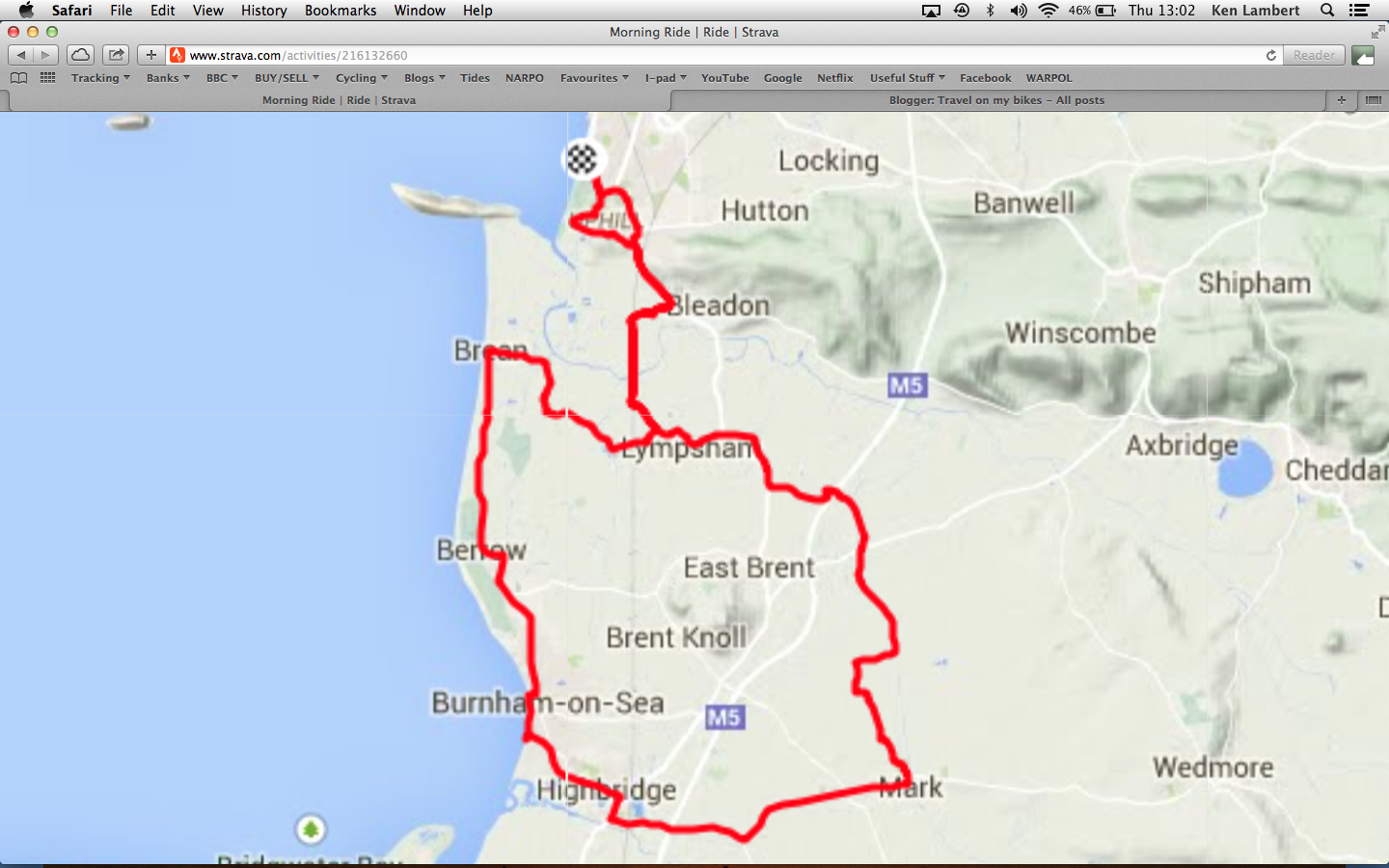
Task: Expand the Cycling bookmarks dropdown
Action: pyautogui.click(x=362, y=77)
